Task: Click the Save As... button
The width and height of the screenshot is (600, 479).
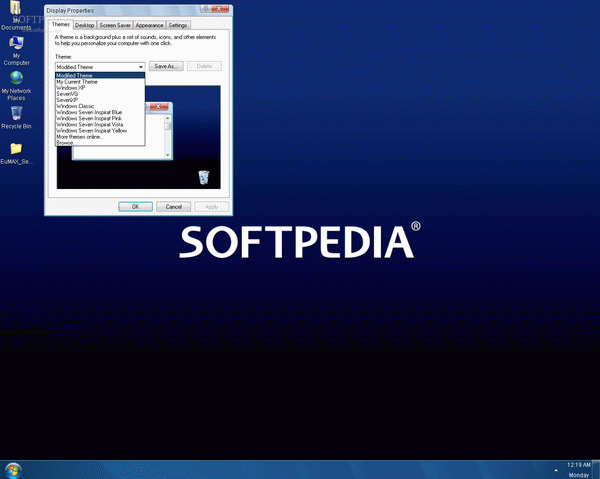Action: click(166, 66)
